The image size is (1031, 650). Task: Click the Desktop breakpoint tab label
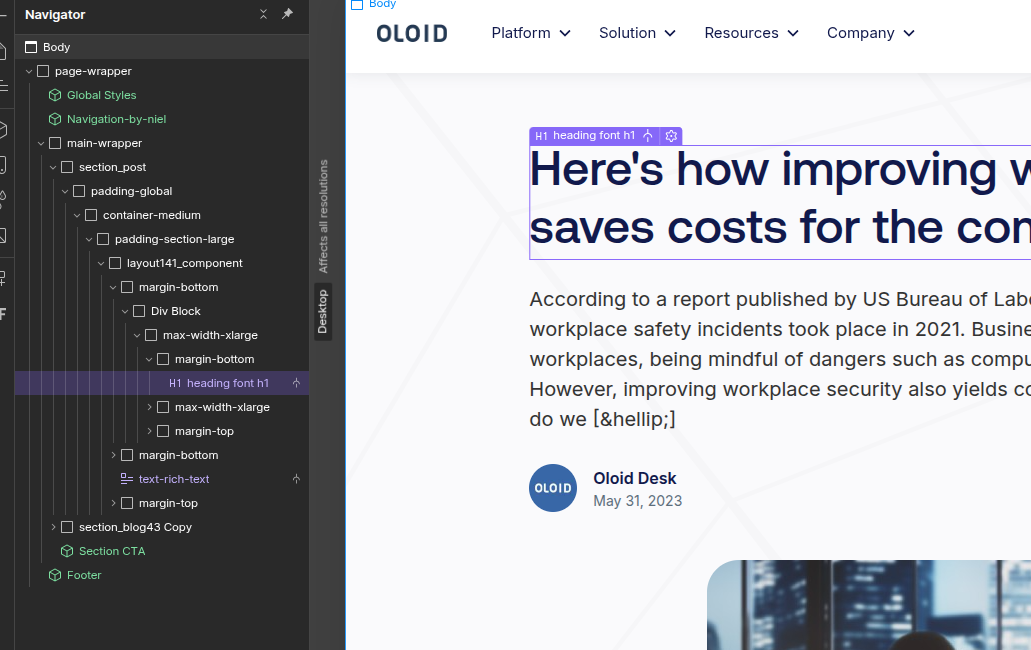(x=323, y=312)
